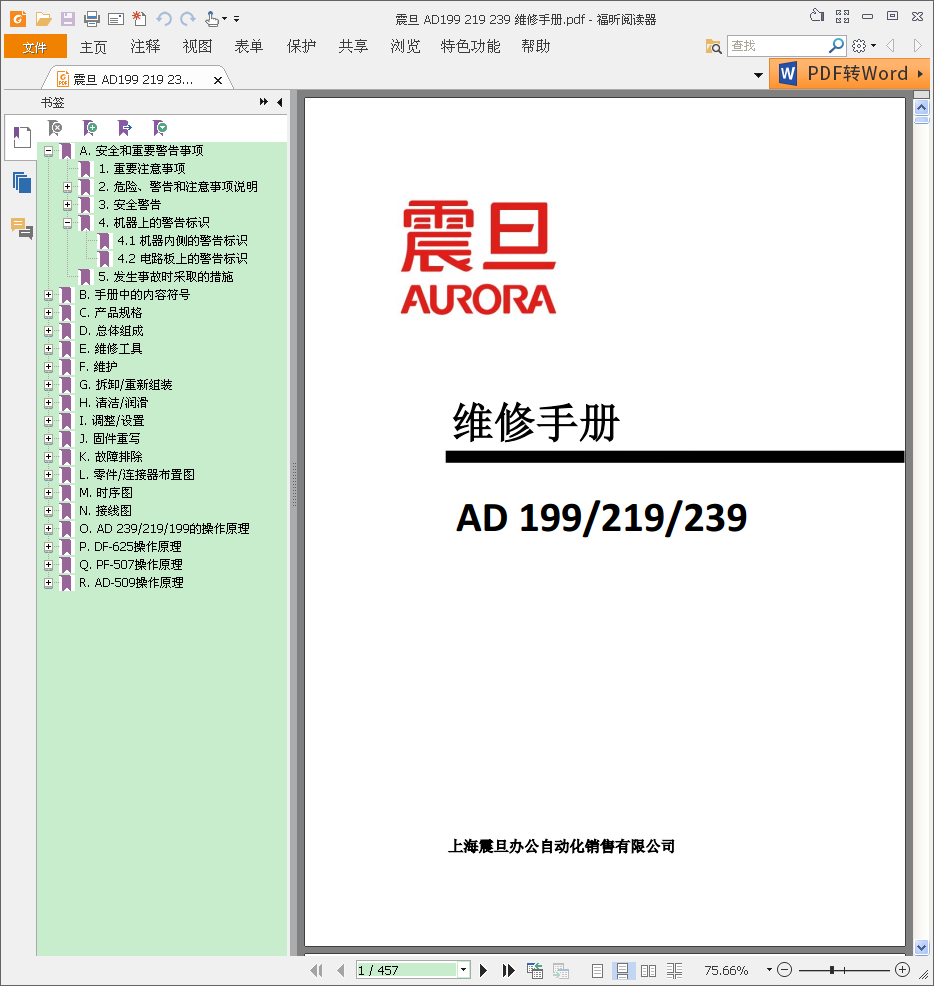Click the Undo arrow icon
The width and height of the screenshot is (934, 986).
click(x=164, y=19)
